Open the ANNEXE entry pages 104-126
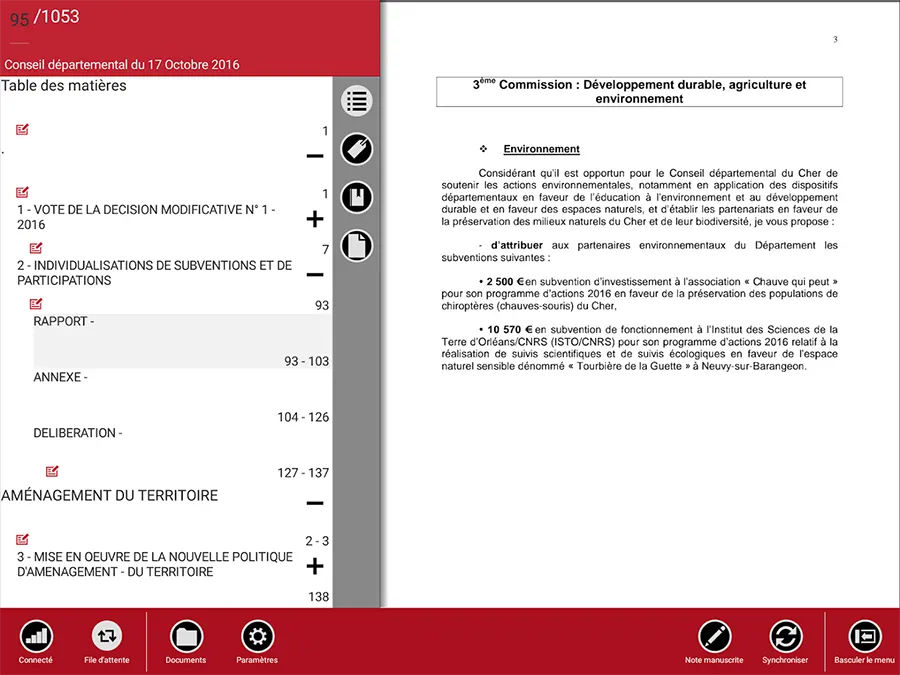This screenshot has height=675, width=900. 183,397
